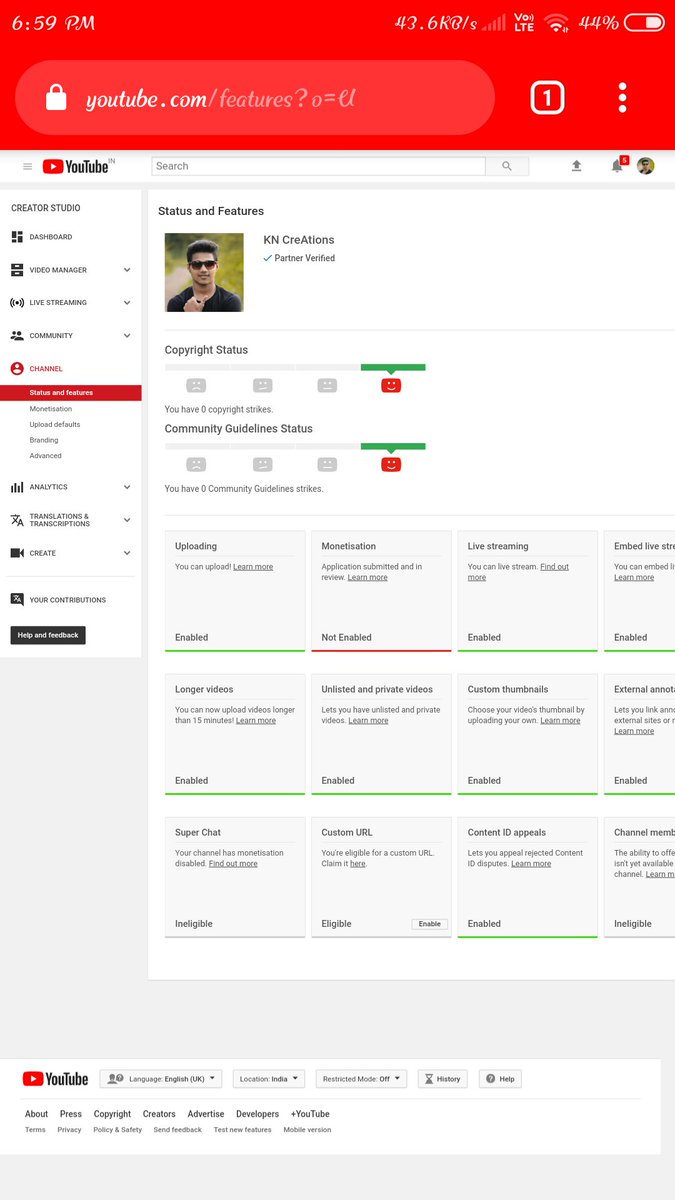Image resolution: width=675 pixels, height=1200 pixels.
Task: Expand the Create section chevron
Action: pyautogui.click(x=127, y=553)
